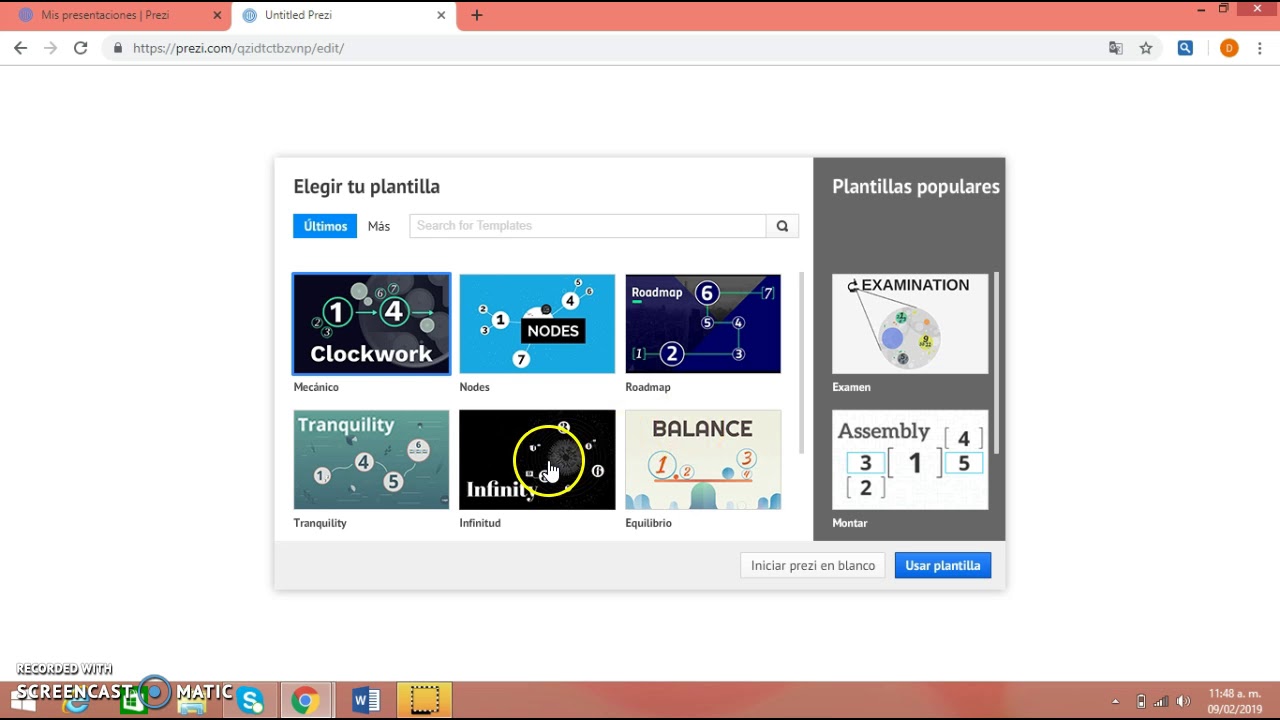
Task: Click the Infinitud template label
Action: point(480,523)
